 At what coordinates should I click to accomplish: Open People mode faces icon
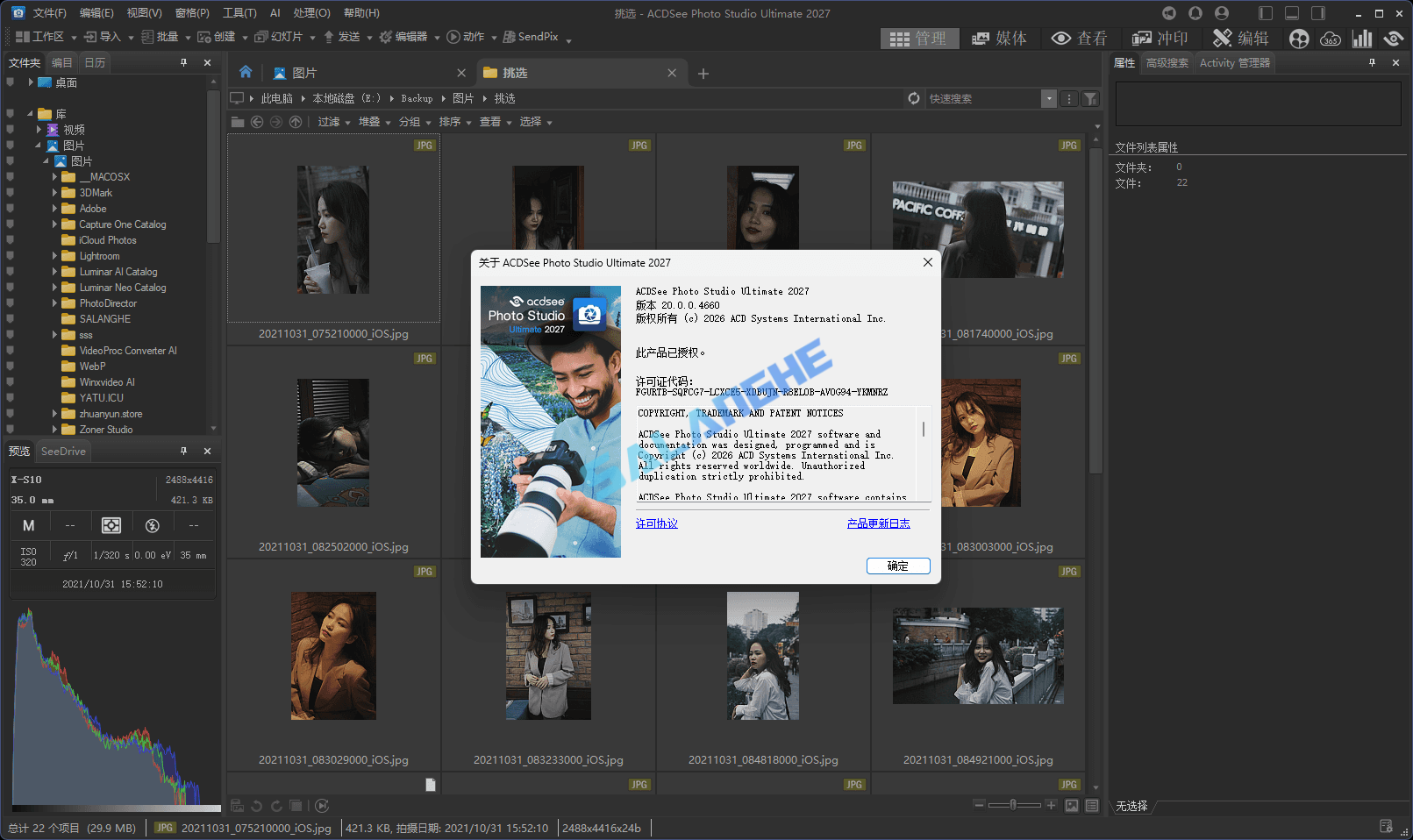tap(1300, 39)
